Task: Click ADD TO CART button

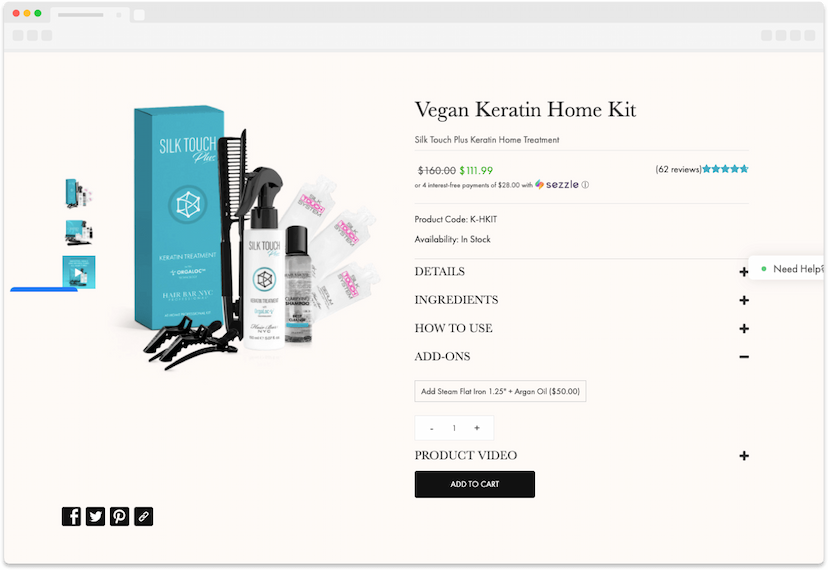Action: [475, 484]
